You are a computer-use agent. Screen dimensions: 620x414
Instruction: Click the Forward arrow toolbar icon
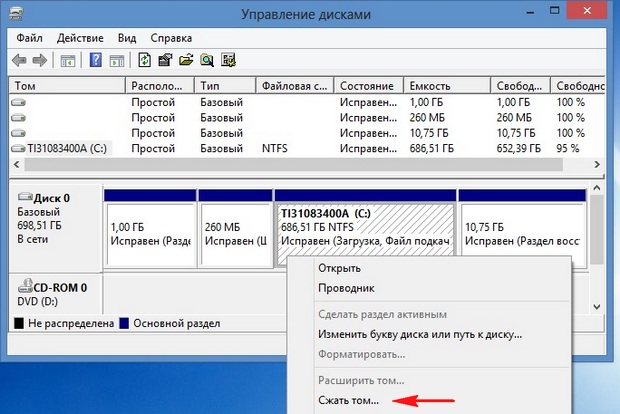[40, 60]
